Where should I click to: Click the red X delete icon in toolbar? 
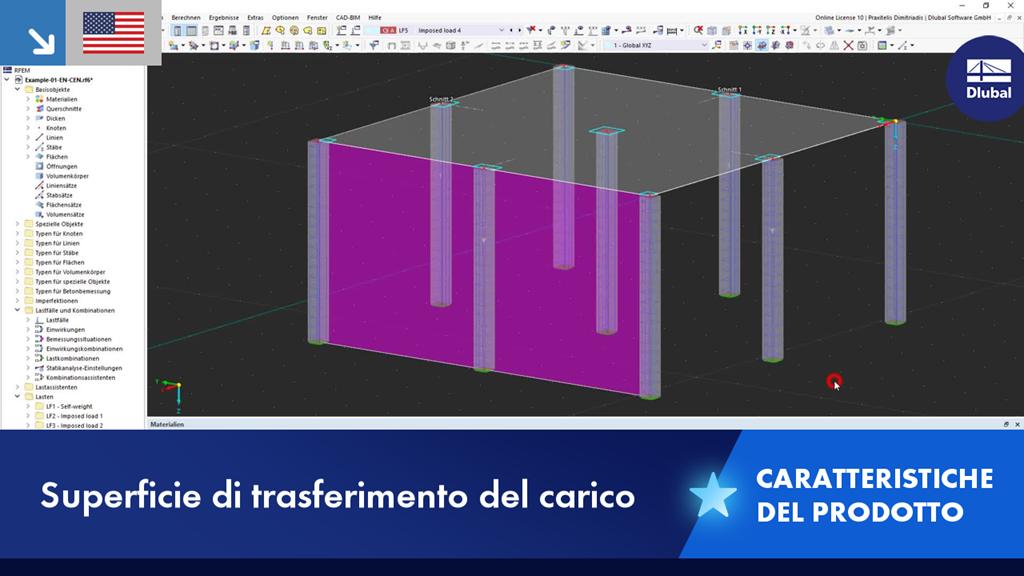pyautogui.click(x=848, y=45)
